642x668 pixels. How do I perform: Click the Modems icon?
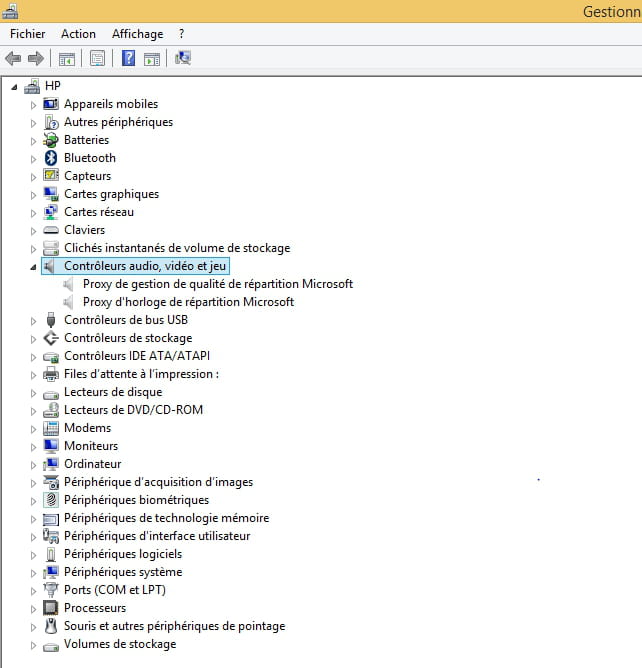tap(51, 428)
